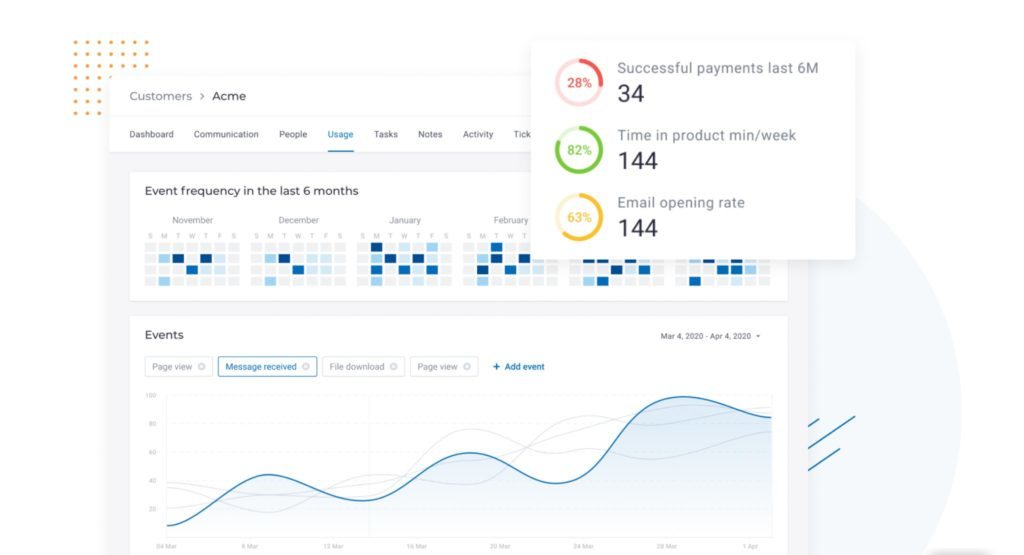Remove the Page view chip after File download
The width and height of the screenshot is (1024, 555).
(x=467, y=367)
